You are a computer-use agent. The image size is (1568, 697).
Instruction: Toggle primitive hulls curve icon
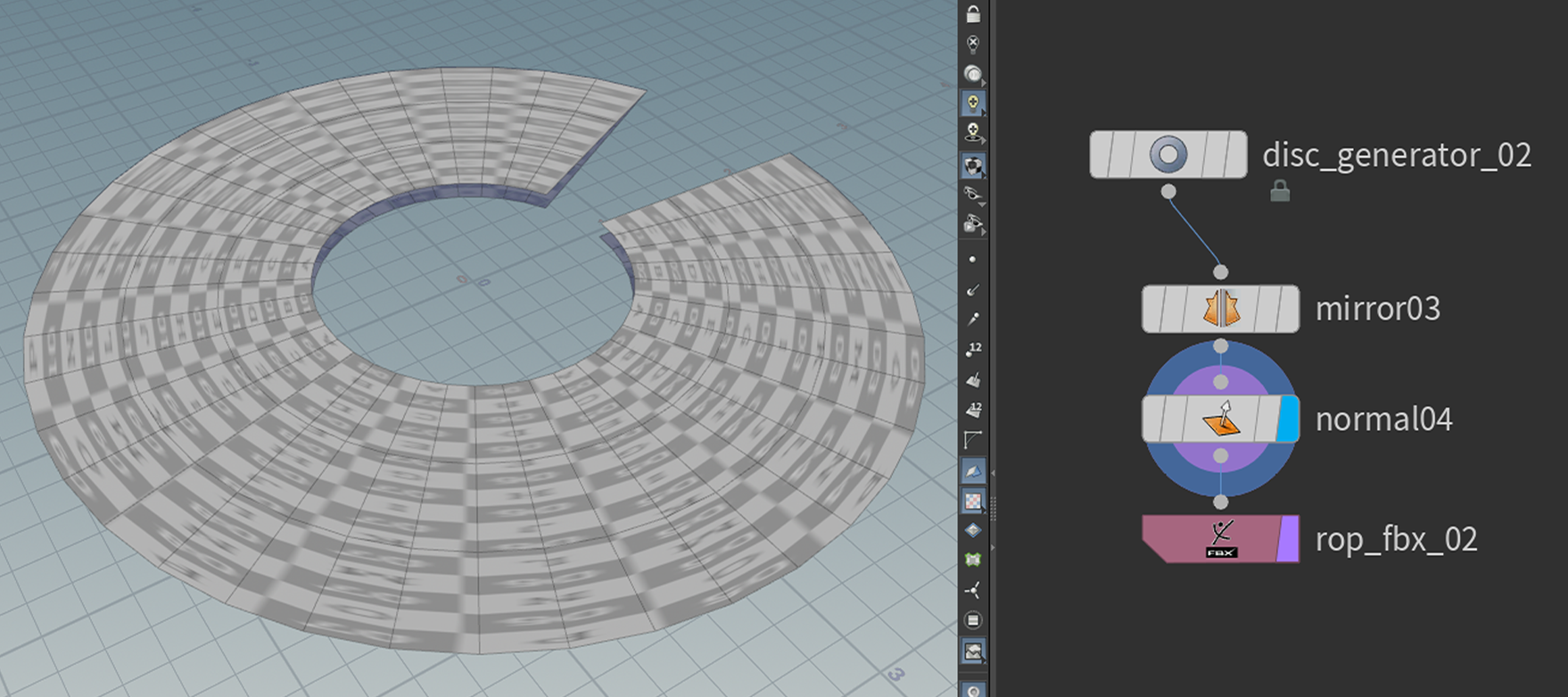click(x=973, y=440)
